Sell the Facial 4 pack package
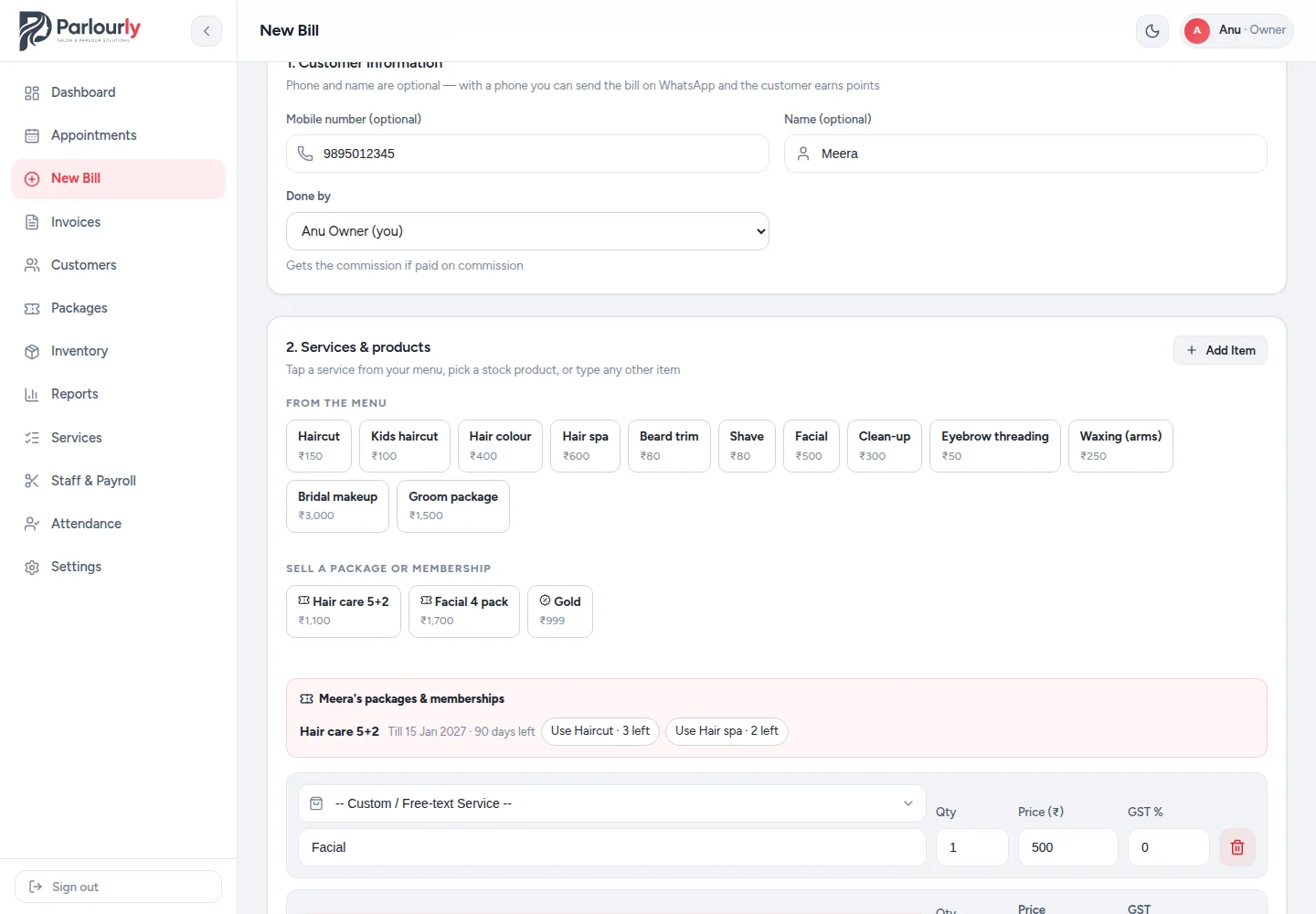This screenshot has height=914, width=1316. coord(464,611)
